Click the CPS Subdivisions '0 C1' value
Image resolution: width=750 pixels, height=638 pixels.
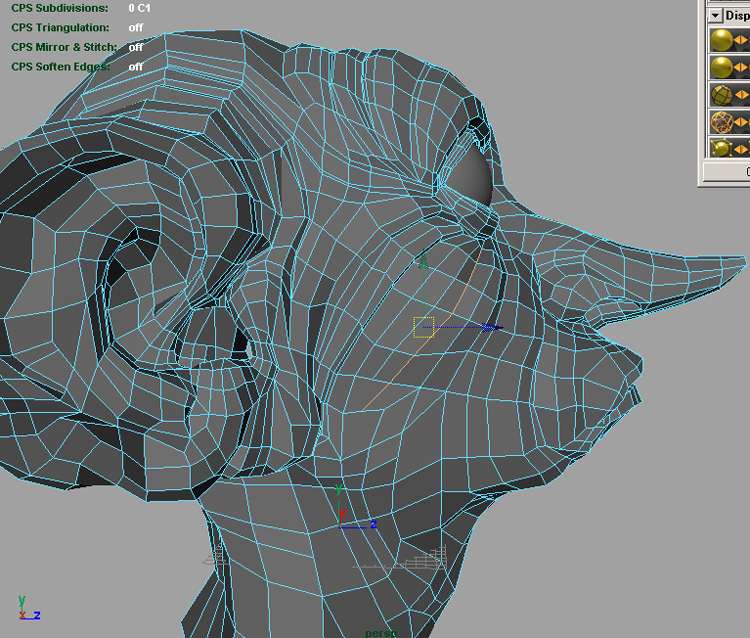tap(139, 8)
